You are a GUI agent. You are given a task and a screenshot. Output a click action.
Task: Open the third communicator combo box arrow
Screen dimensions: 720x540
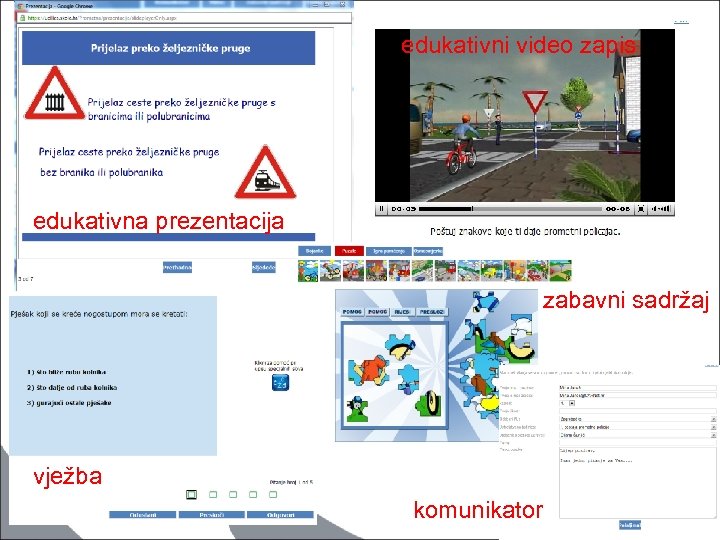[714, 435]
